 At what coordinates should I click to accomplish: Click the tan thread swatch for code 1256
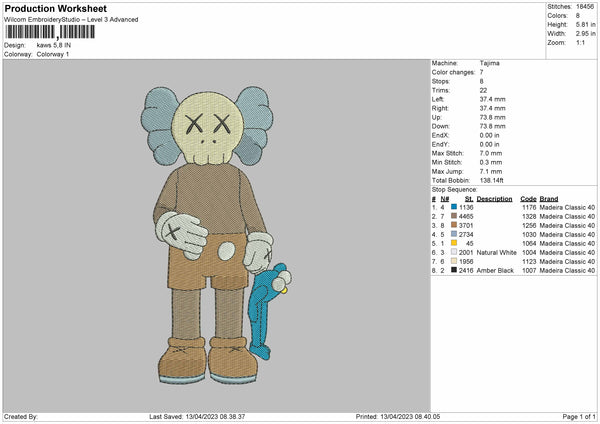pos(454,225)
